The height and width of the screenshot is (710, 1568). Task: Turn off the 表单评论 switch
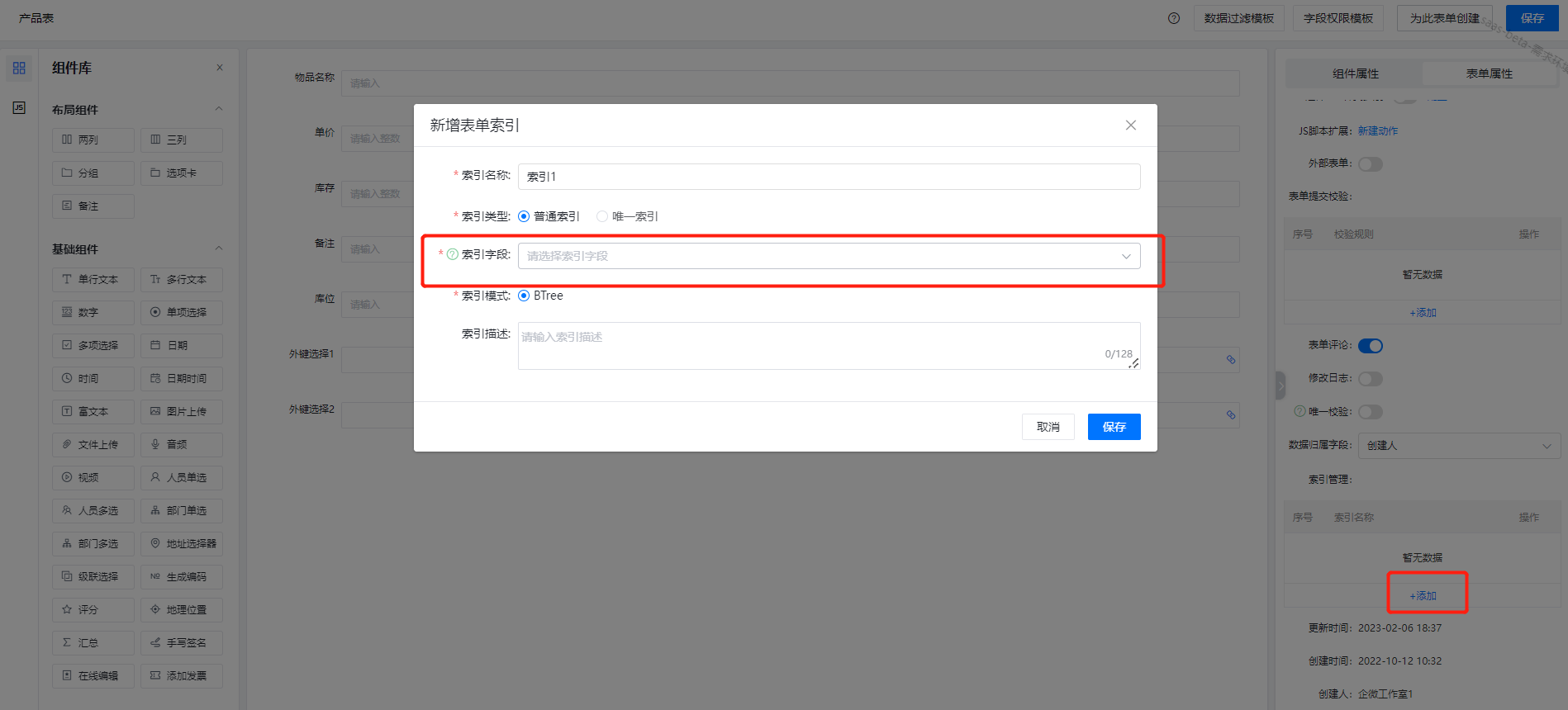[x=1370, y=346]
